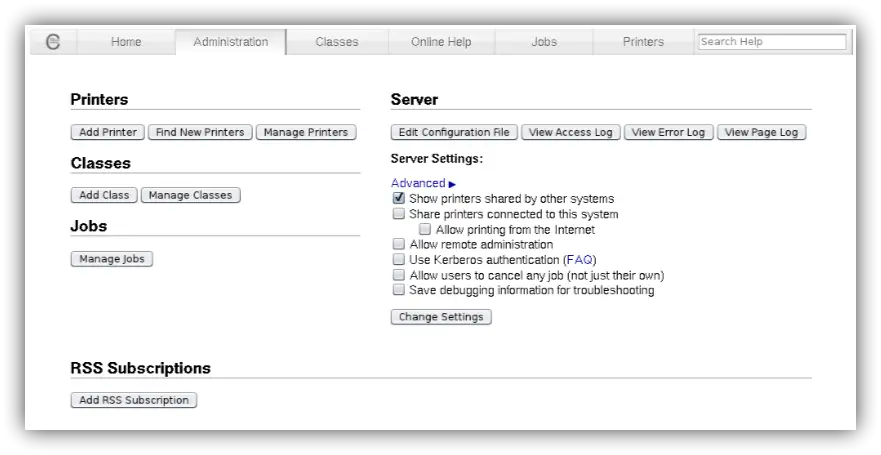This screenshot has width=881, height=455.
Task: Open the Home tab
Action: pos(126,42)
